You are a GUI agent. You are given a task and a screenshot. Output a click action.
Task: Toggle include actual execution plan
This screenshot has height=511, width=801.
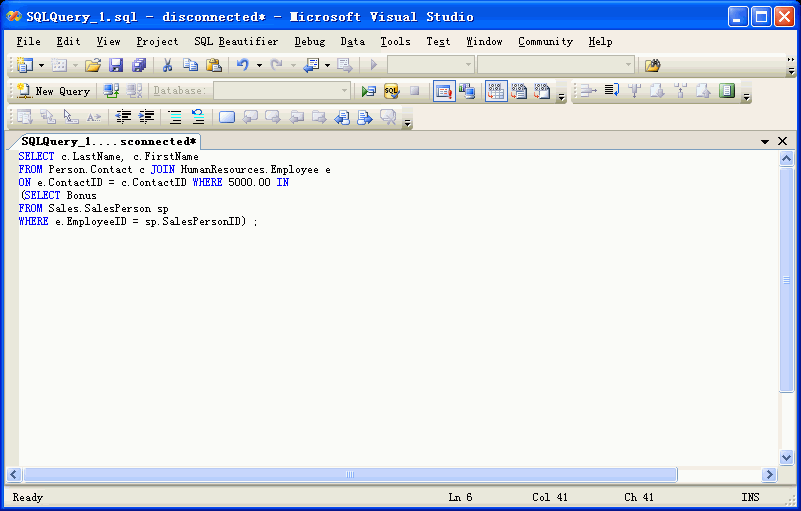444,91
